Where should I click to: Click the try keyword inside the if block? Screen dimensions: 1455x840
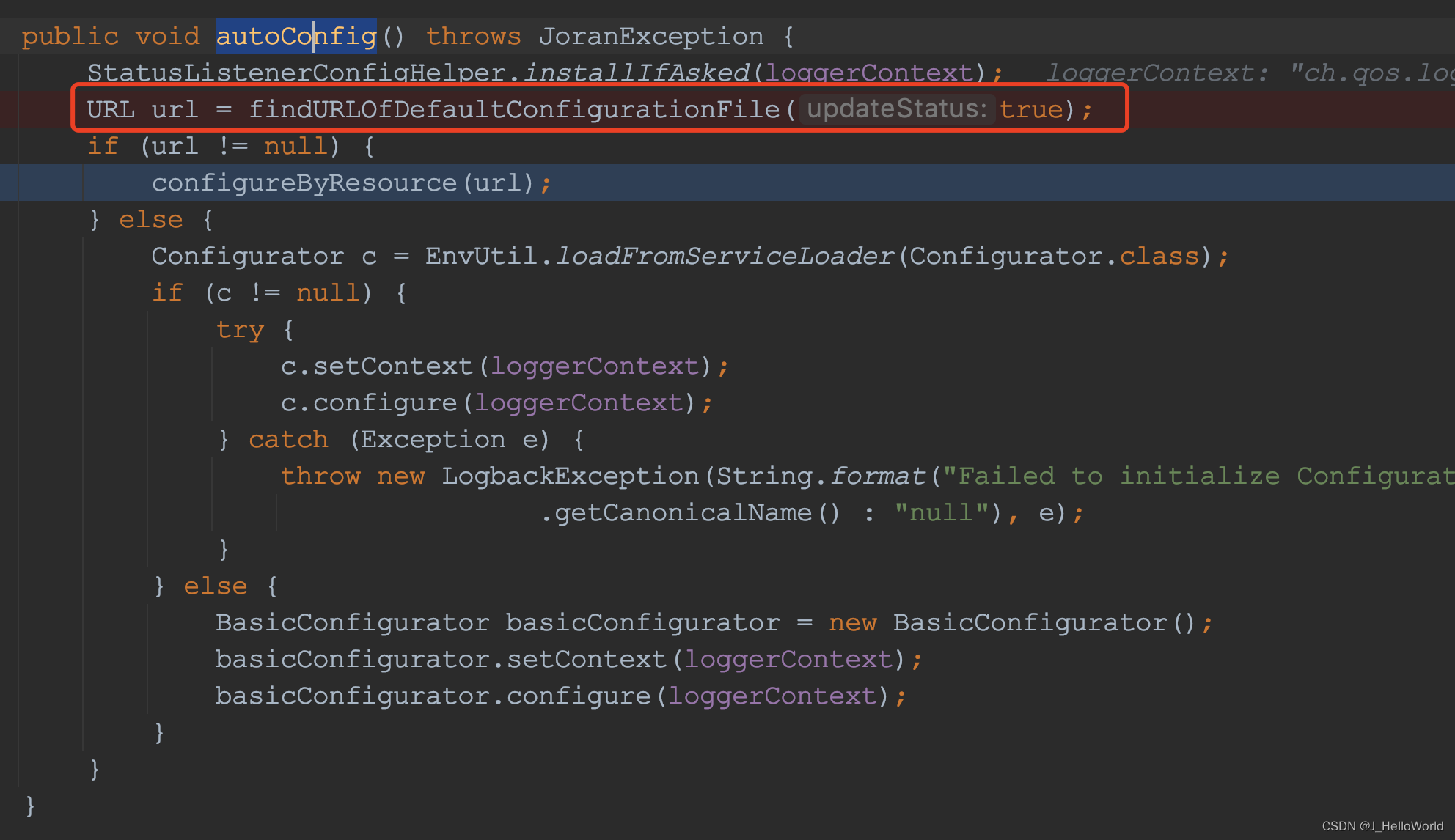[240, 330]
